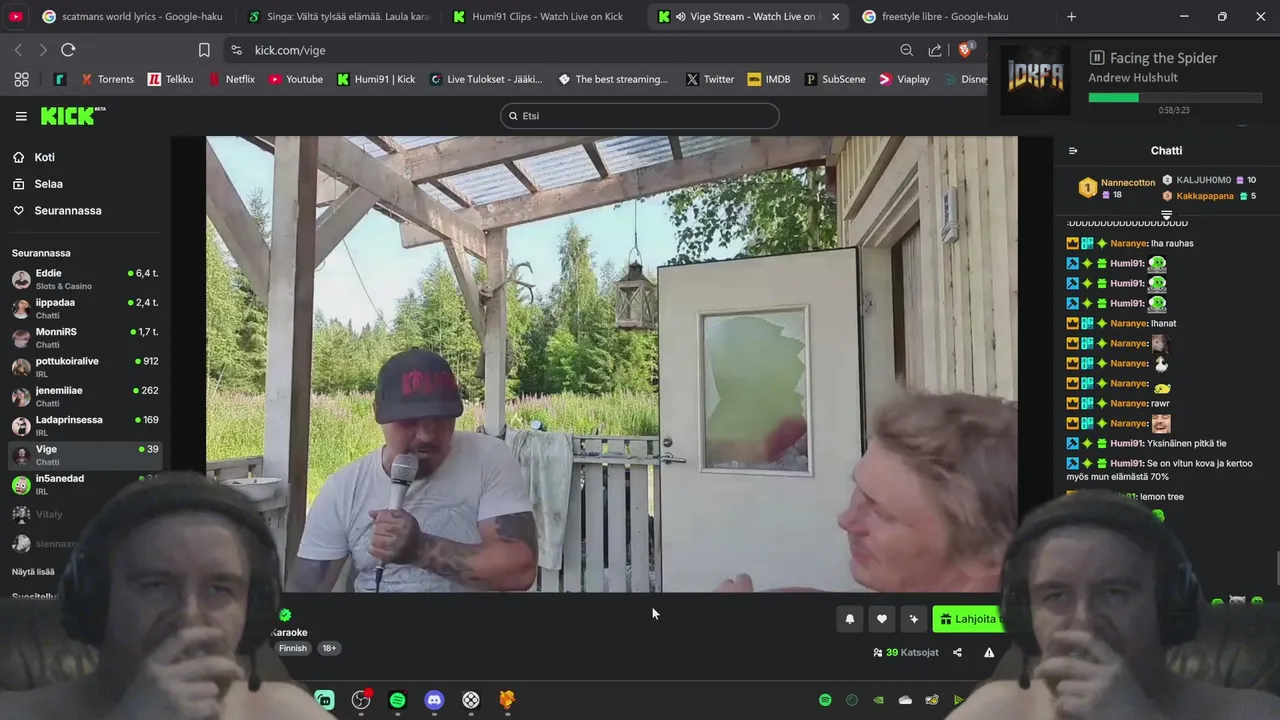Viewport: 1280px width, 720px height.
Task: Open pottukoiralive channel in followed list
Action: 85,367
